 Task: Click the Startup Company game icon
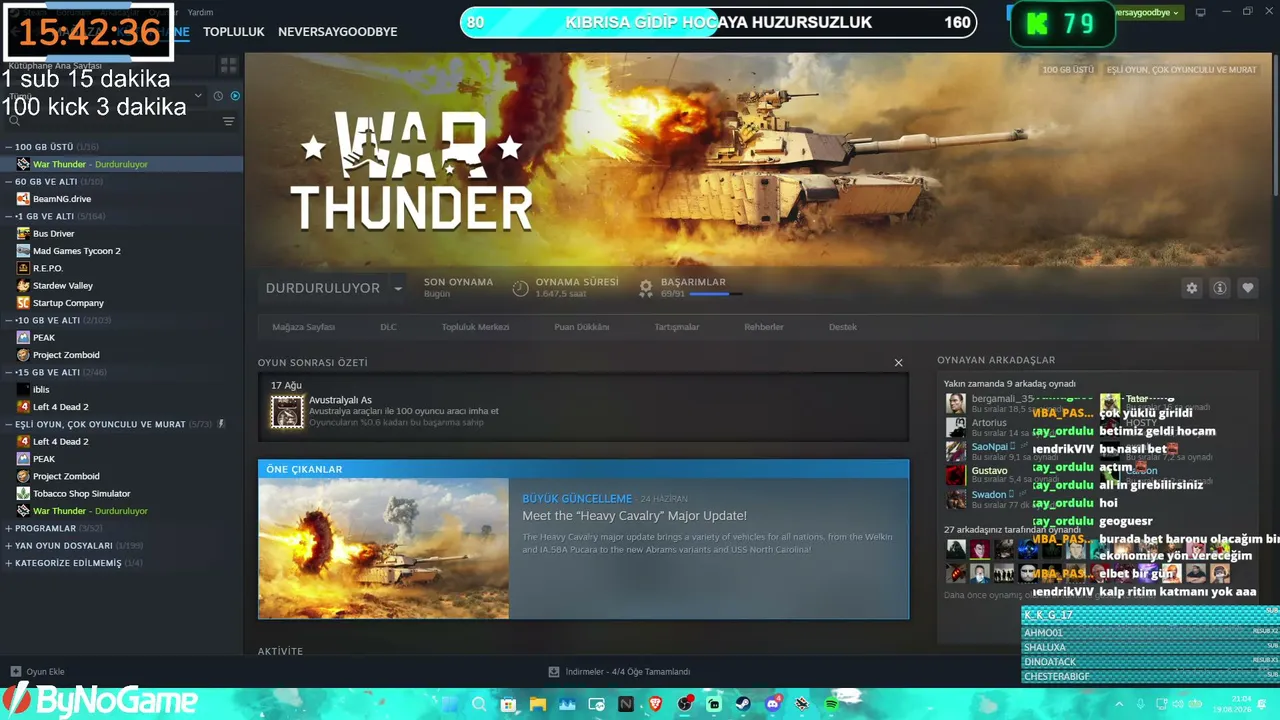click(24, 303)
